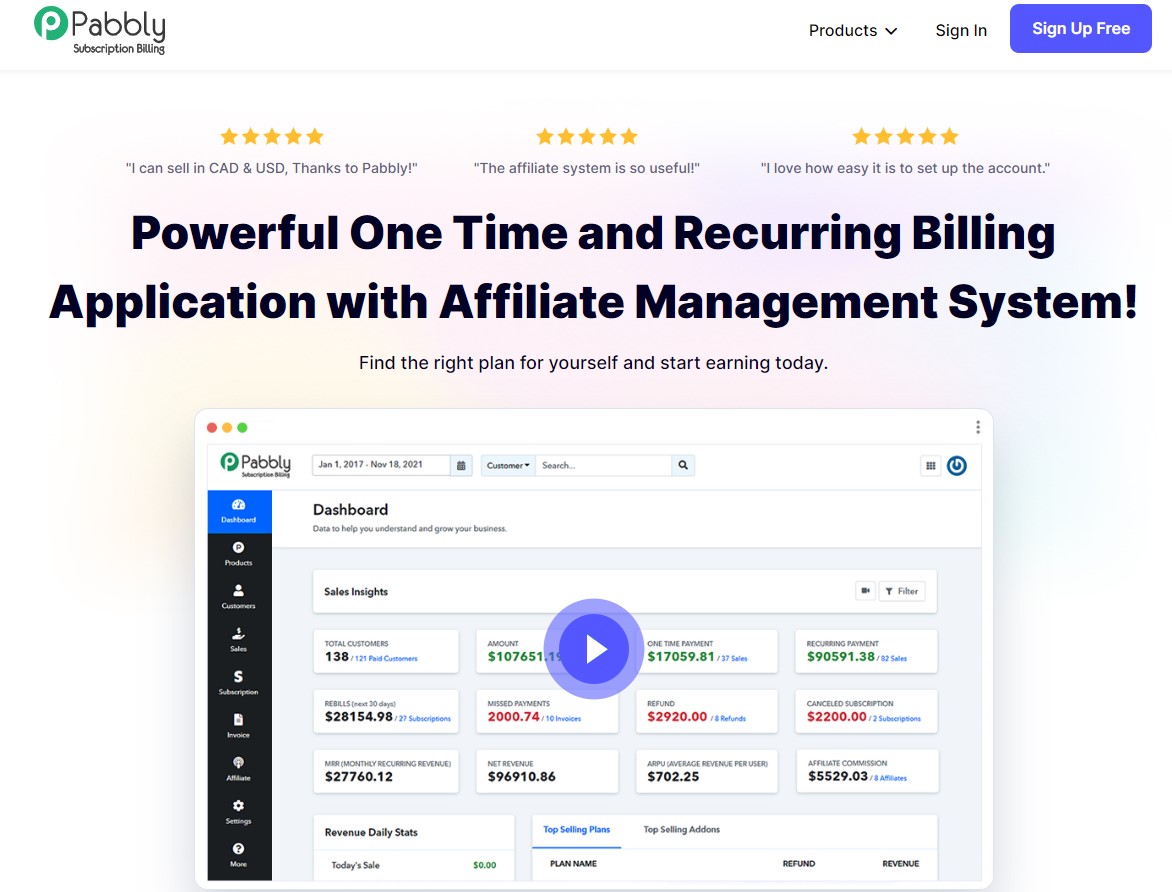
Task: Open the Affiliate sidebar icon
Action: tap(238, 769)
